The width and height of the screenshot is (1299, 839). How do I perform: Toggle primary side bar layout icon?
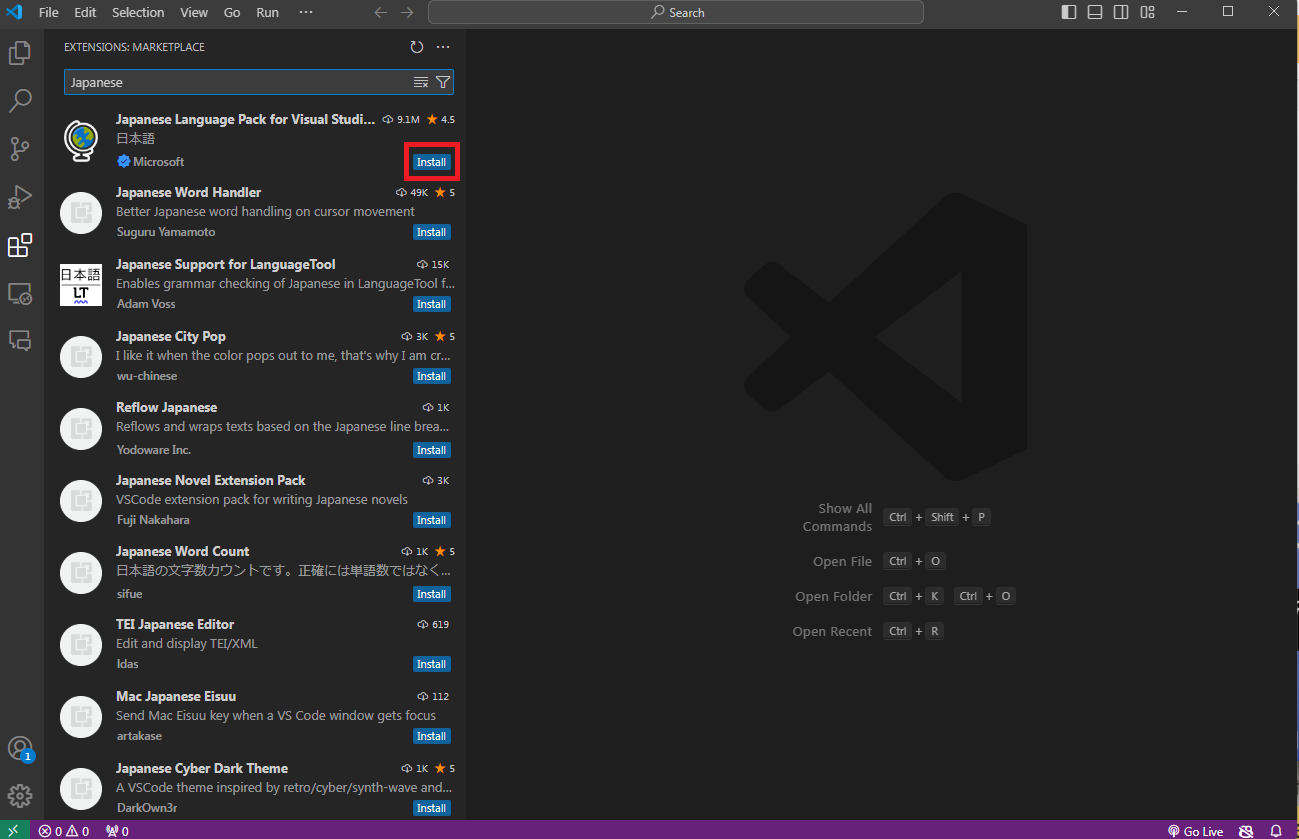1069,12
